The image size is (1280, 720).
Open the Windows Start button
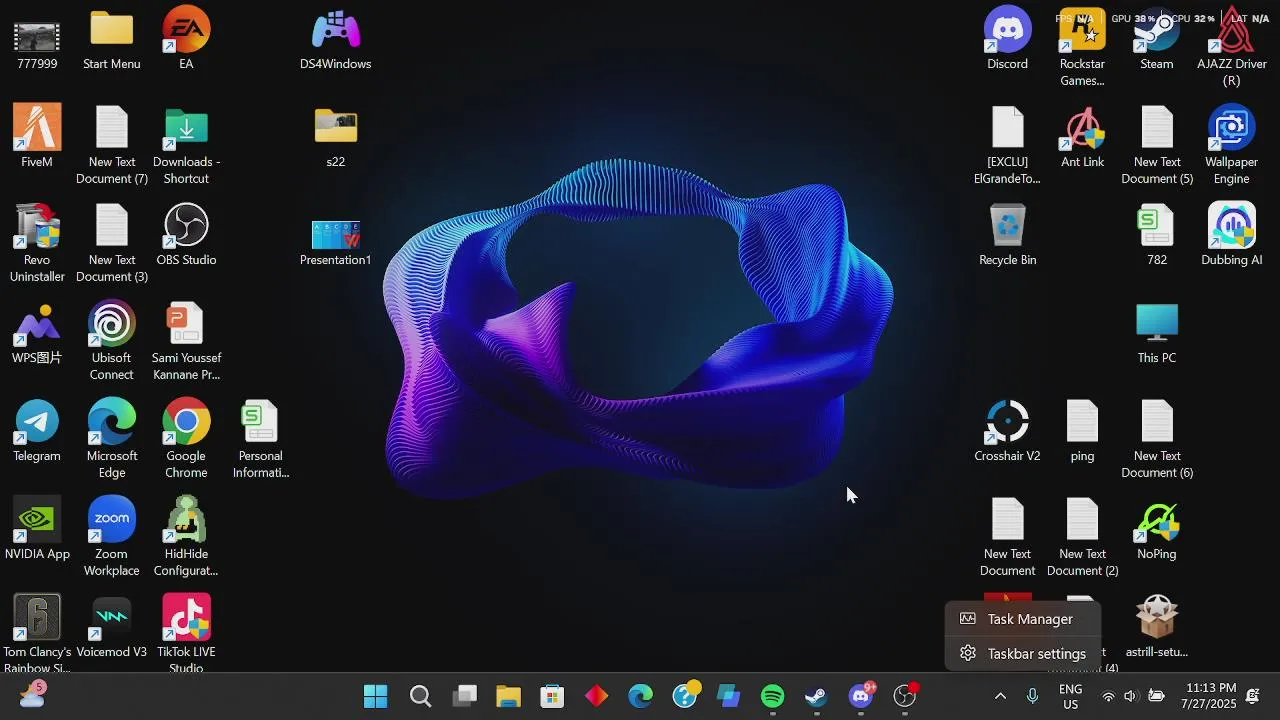[x=376, y=697]
